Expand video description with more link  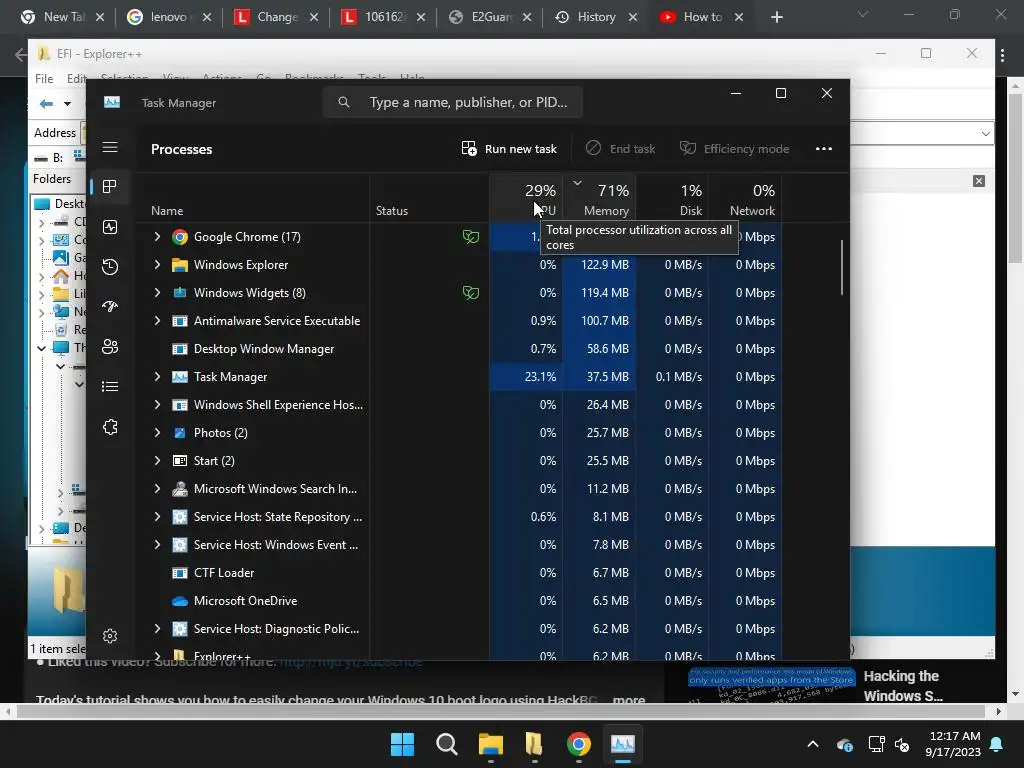[x=629, y=699]
